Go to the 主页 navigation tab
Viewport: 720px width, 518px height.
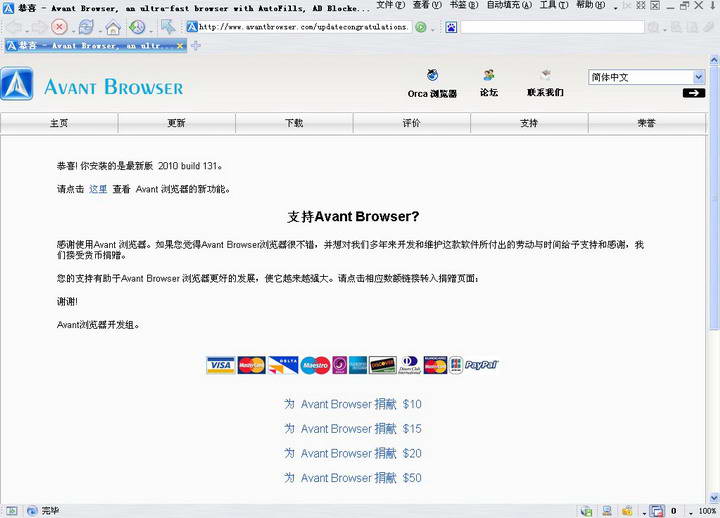59,123
